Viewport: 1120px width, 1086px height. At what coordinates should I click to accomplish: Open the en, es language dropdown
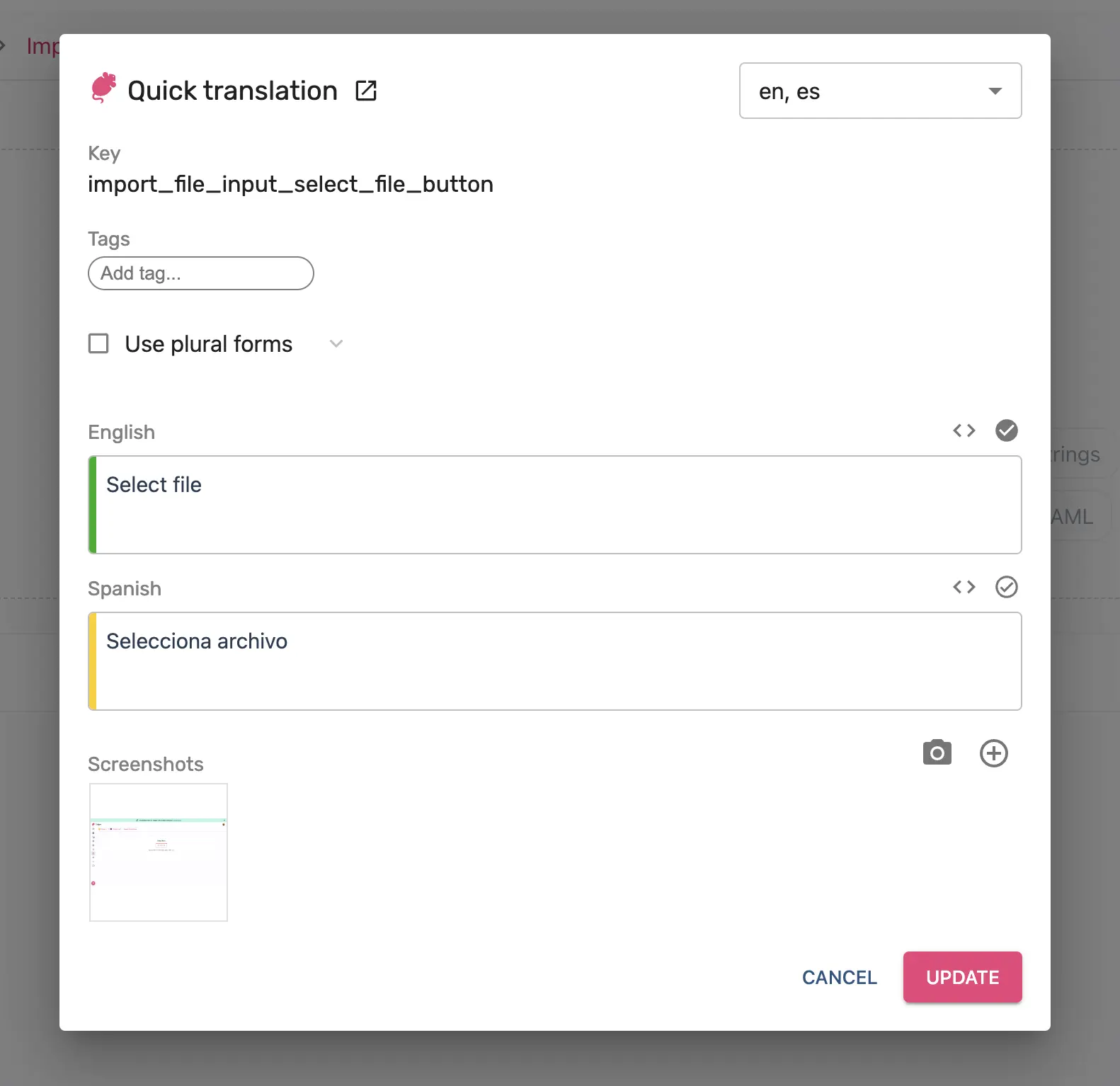(x=880, y=91)
